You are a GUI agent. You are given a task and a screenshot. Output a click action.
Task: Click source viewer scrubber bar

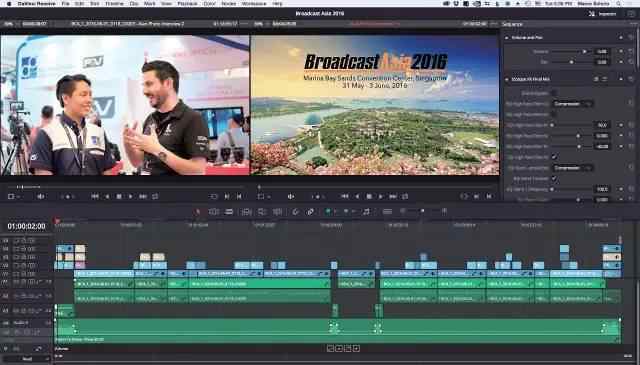coord(126,187)
